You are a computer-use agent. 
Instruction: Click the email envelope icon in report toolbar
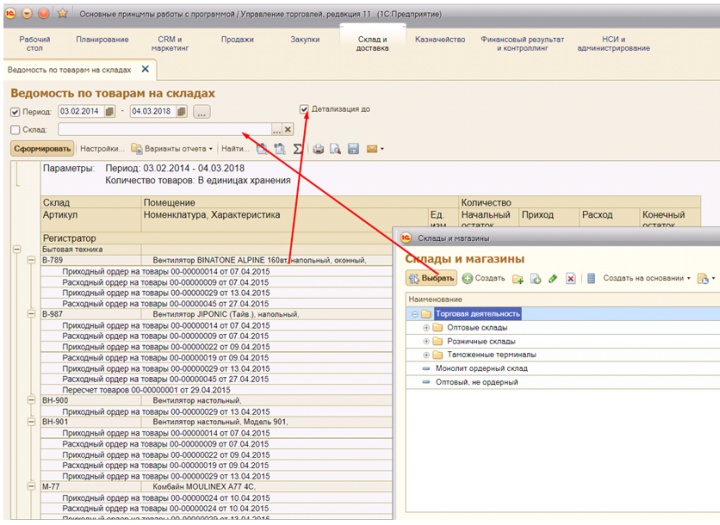coord(371,149)
